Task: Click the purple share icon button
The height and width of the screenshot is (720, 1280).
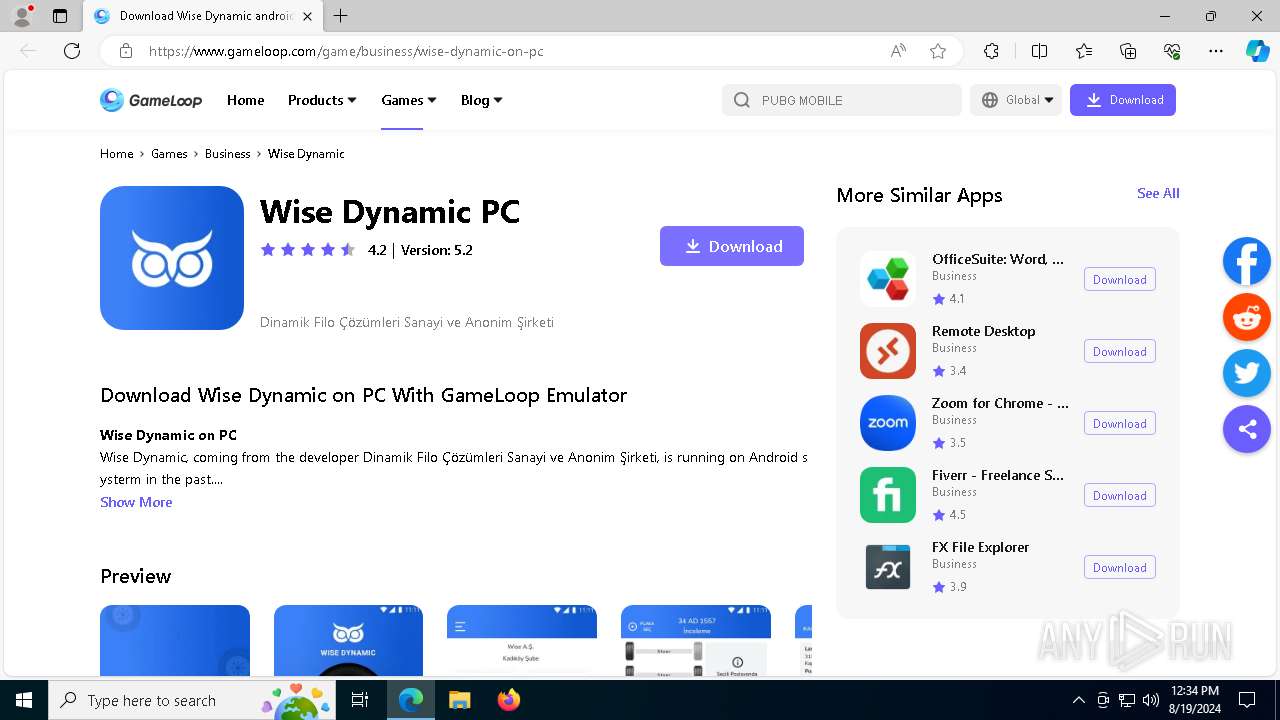Action: pos(1247,430)
